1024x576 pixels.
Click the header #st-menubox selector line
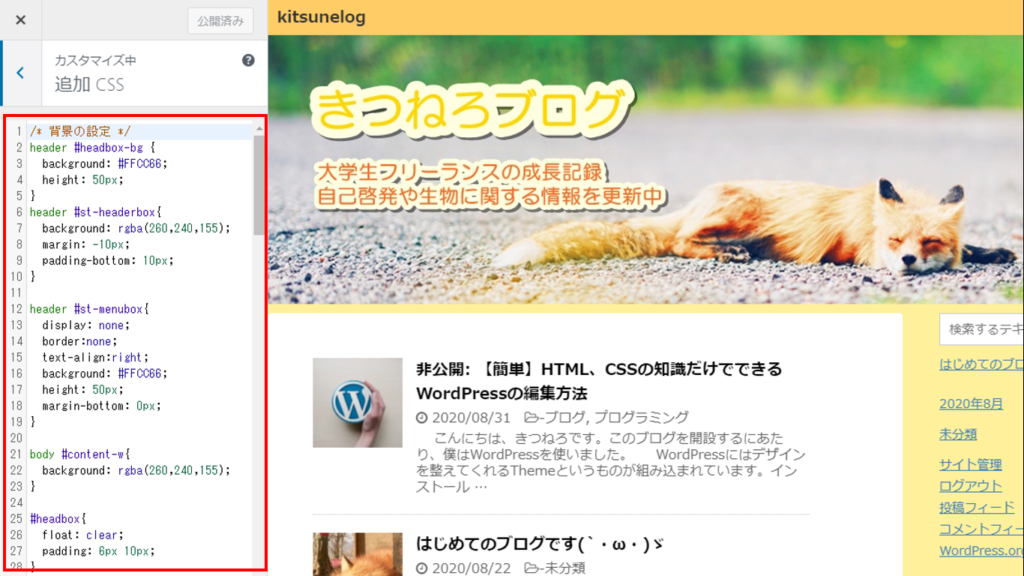[89, 309]
